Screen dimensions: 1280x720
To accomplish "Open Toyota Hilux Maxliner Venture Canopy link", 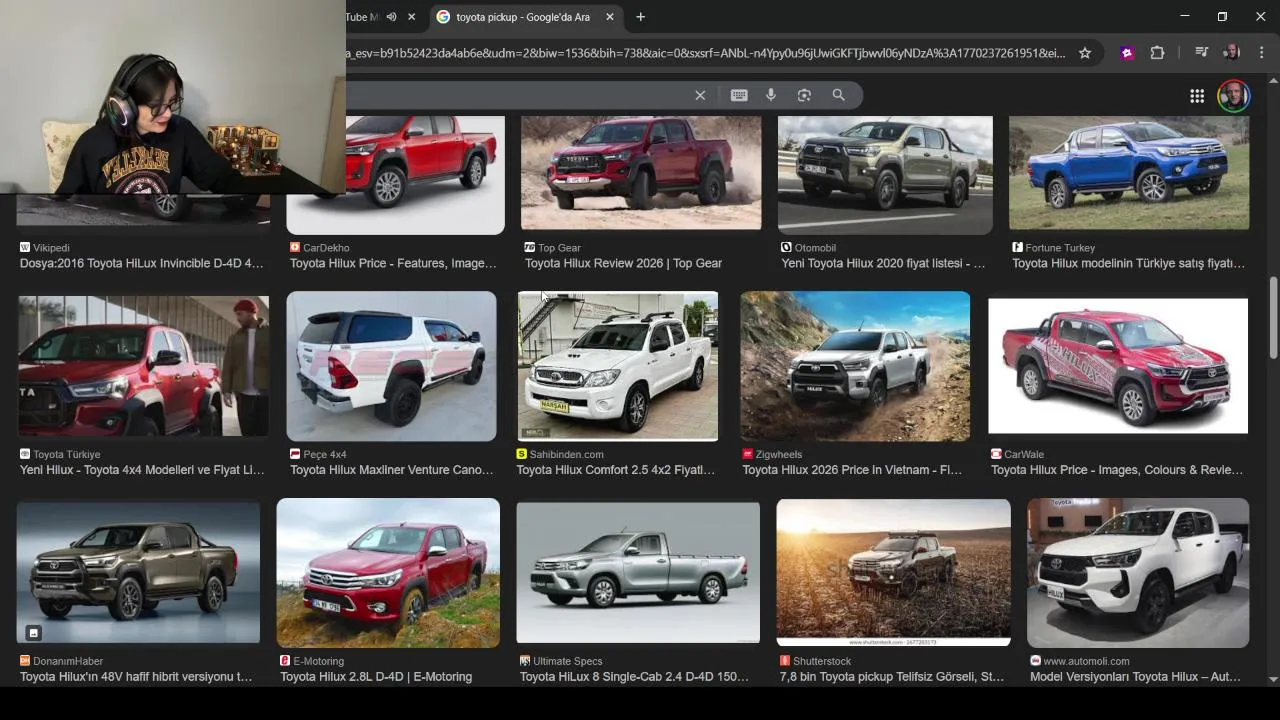I will point(392,470).
